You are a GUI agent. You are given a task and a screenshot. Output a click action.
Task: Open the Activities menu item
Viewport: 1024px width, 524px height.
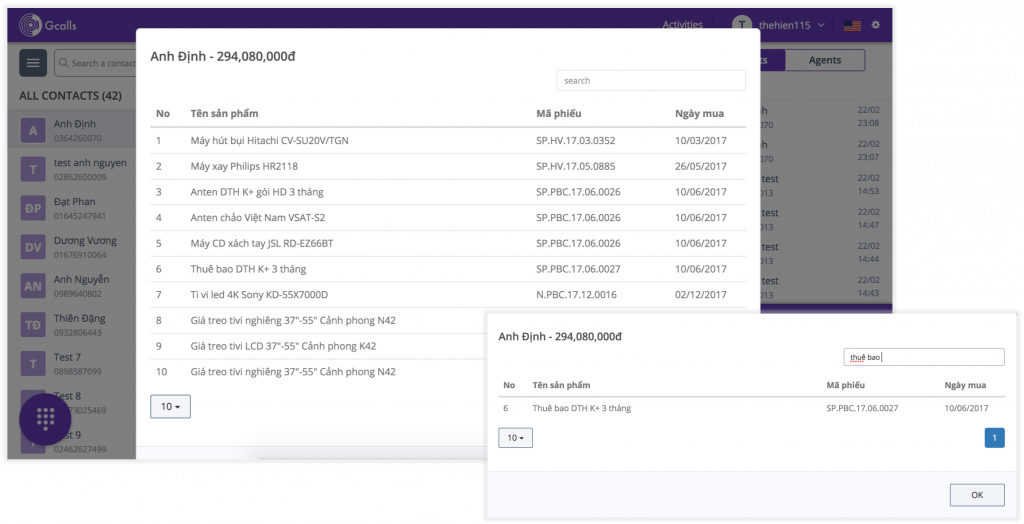tap(682, 25)
